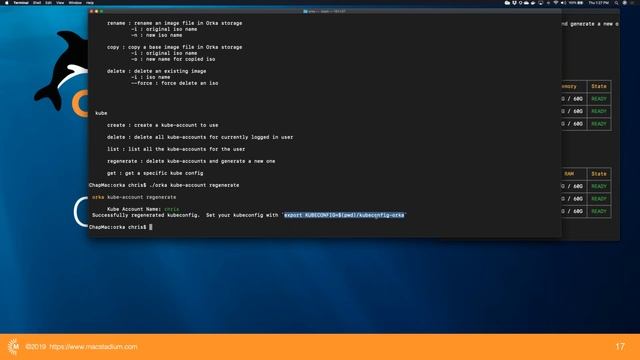Open the View menu
Viewport: 640px width, 360px height.
pyautogui.click(x=60, y=2)
